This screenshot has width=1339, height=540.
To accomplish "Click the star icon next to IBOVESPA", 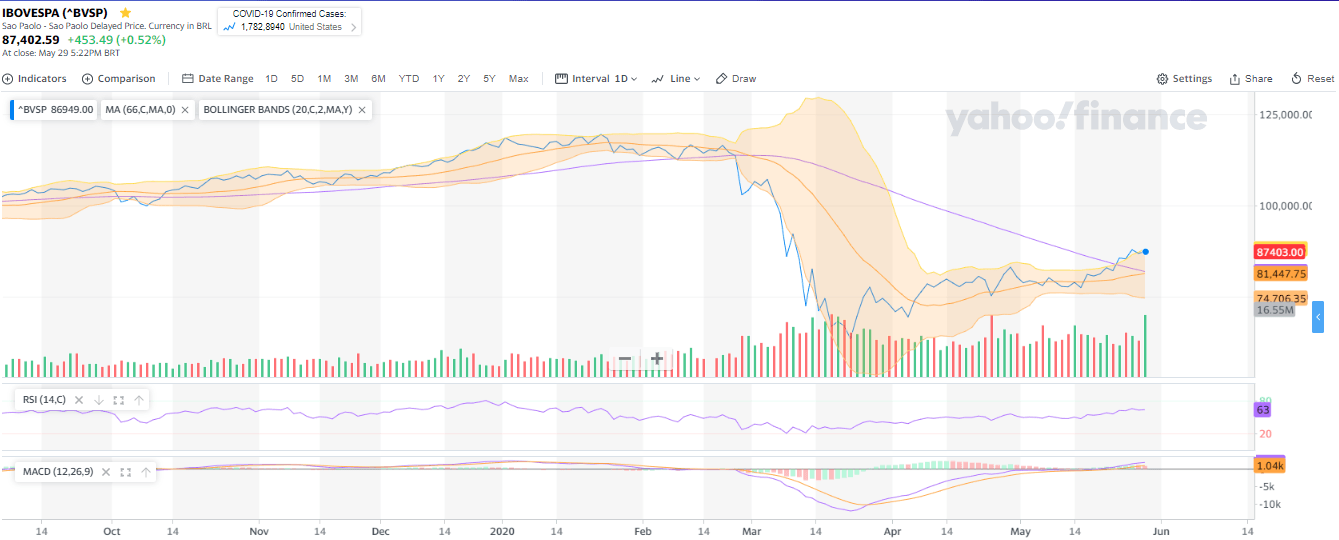I will click(125, 12).
